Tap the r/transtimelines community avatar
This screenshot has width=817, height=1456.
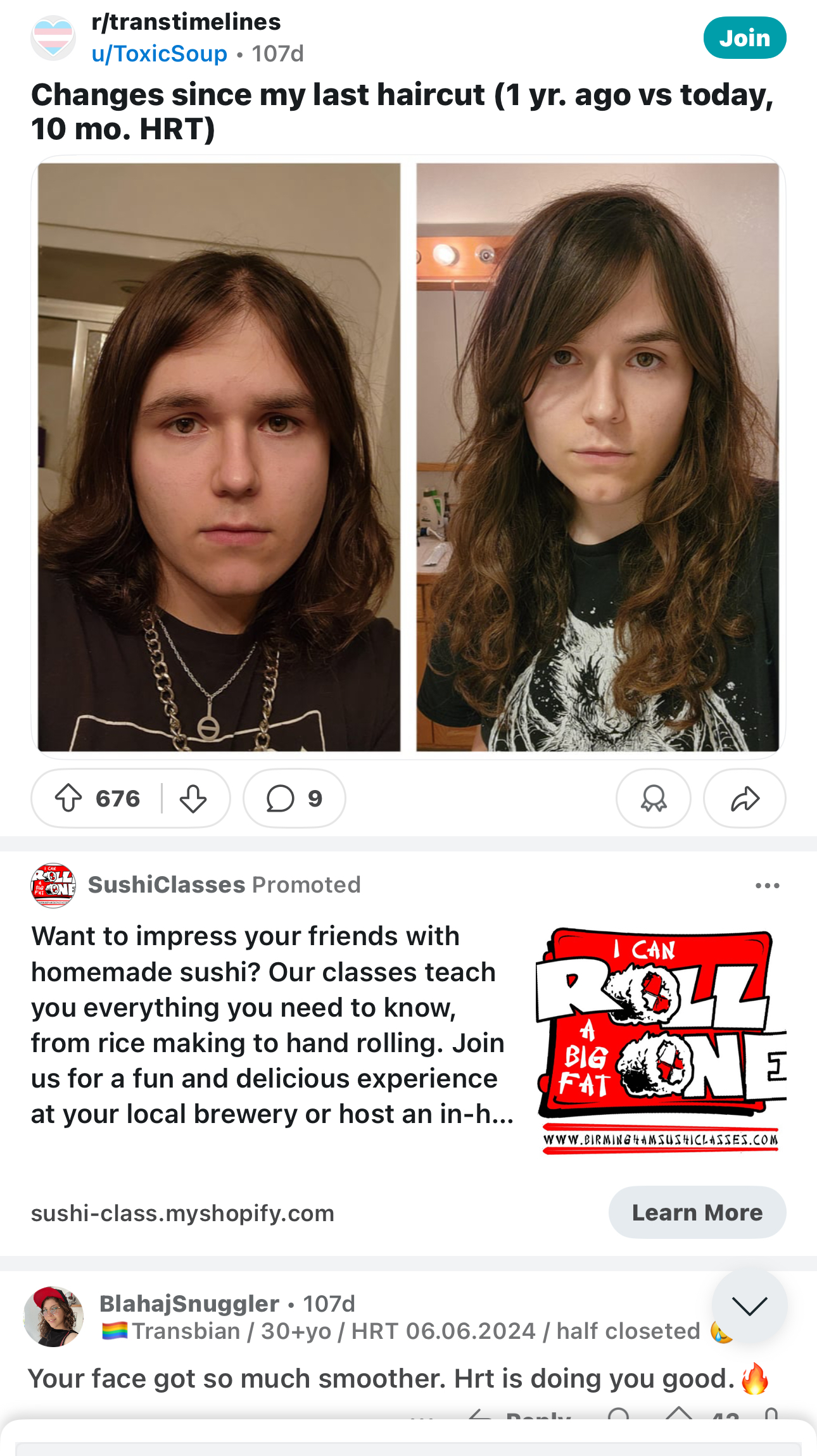[53, 38]
